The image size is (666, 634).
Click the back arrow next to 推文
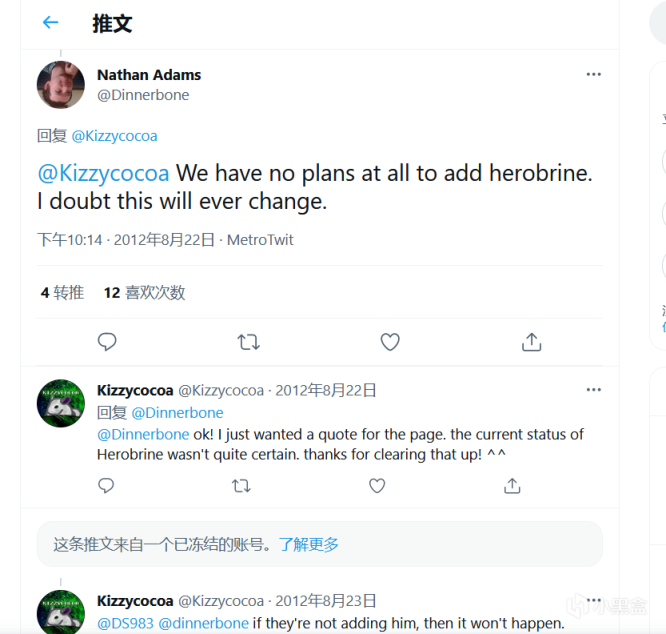tap(51, 23)
